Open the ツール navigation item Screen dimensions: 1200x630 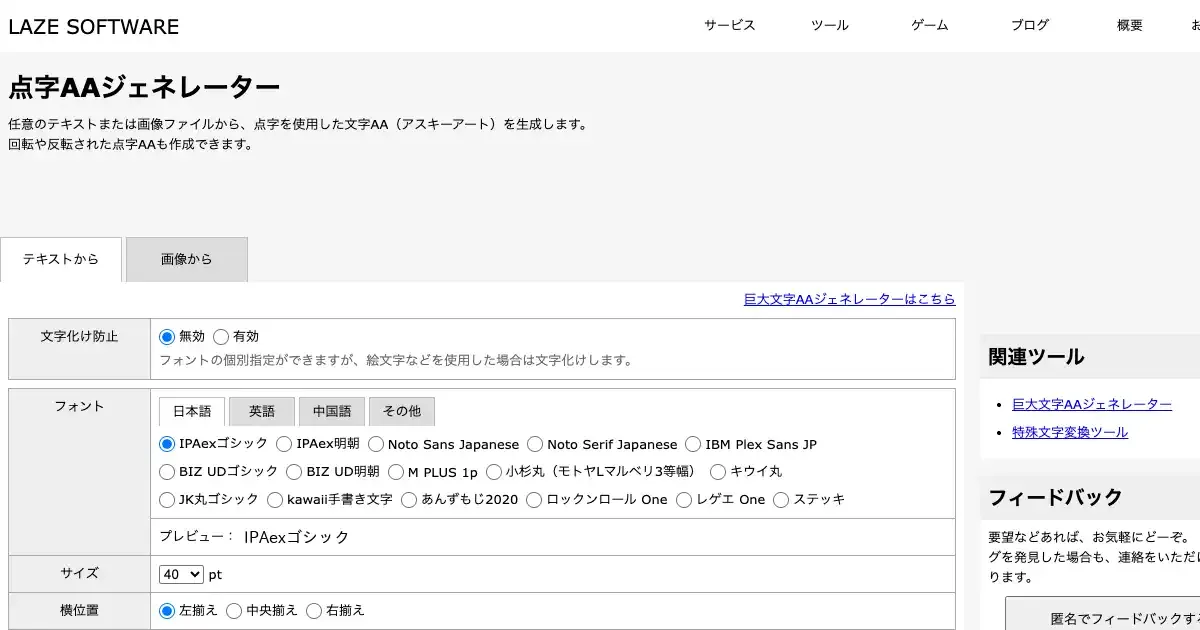[x=830, y=26]
